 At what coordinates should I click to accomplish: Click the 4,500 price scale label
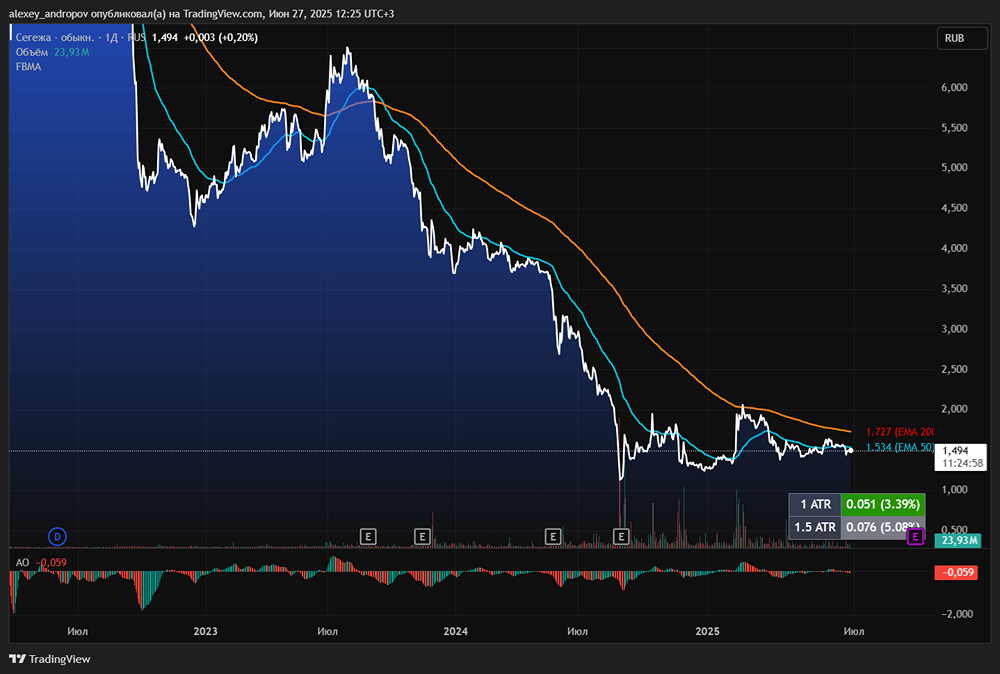(954, 208)
